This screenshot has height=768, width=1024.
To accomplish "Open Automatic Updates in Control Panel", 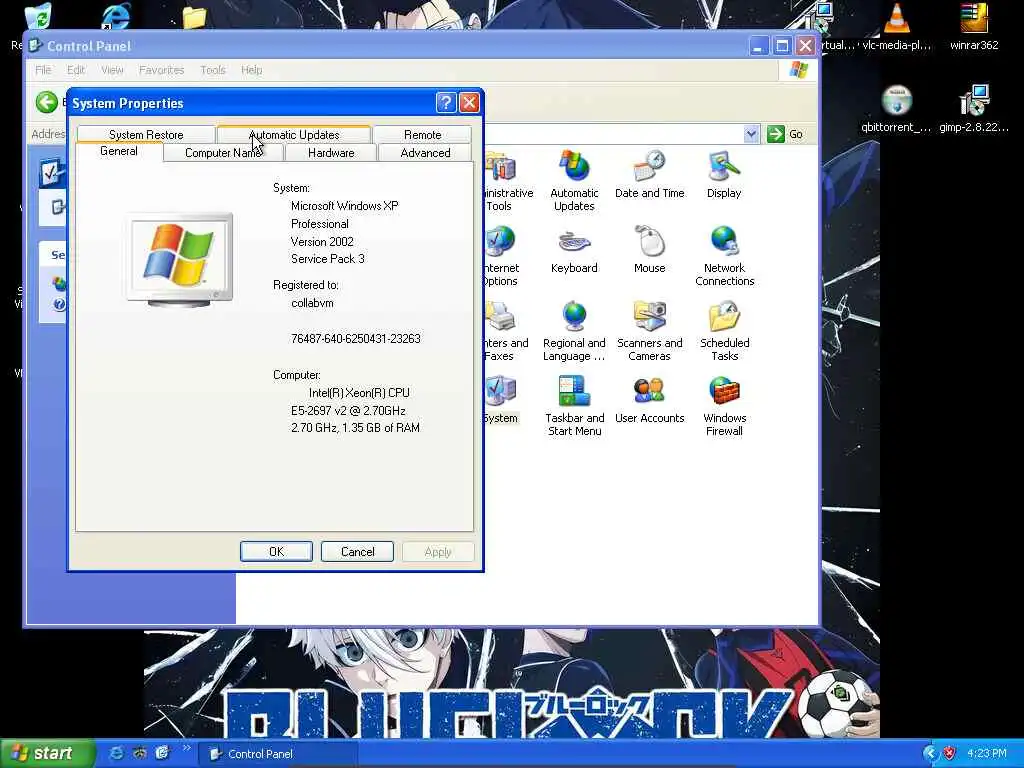I will [574, 180].
